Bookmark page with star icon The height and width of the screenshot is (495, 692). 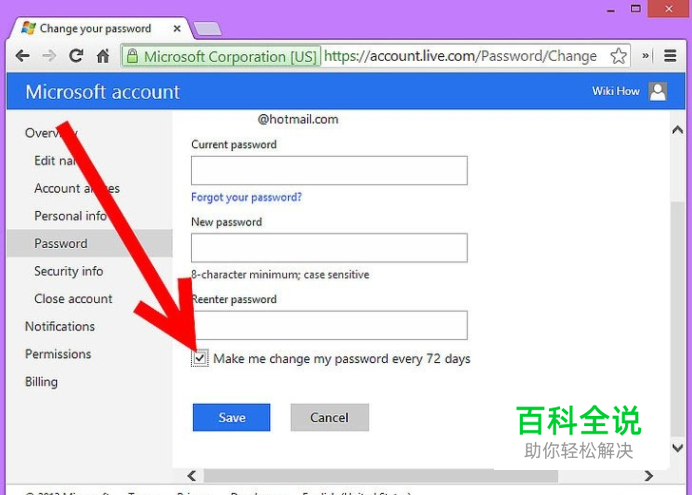coord(618,56)
